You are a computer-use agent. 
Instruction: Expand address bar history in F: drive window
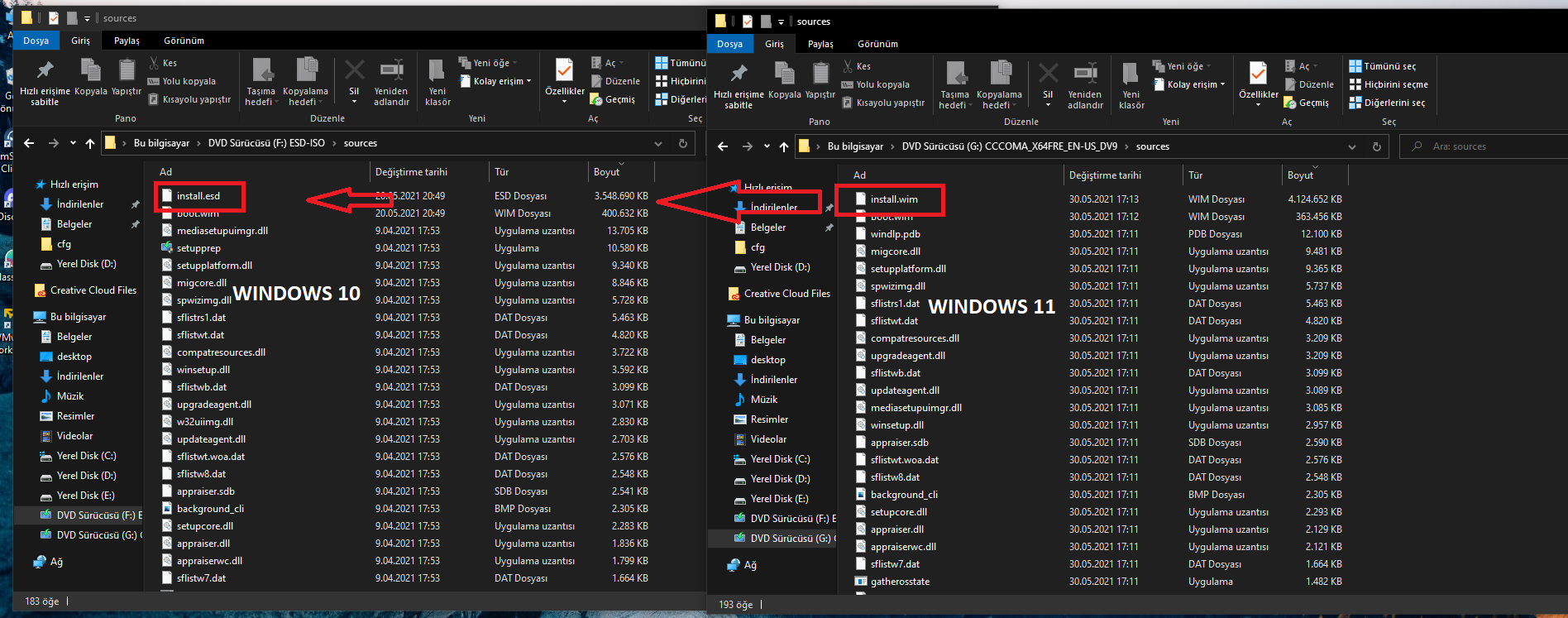[658, 143]
